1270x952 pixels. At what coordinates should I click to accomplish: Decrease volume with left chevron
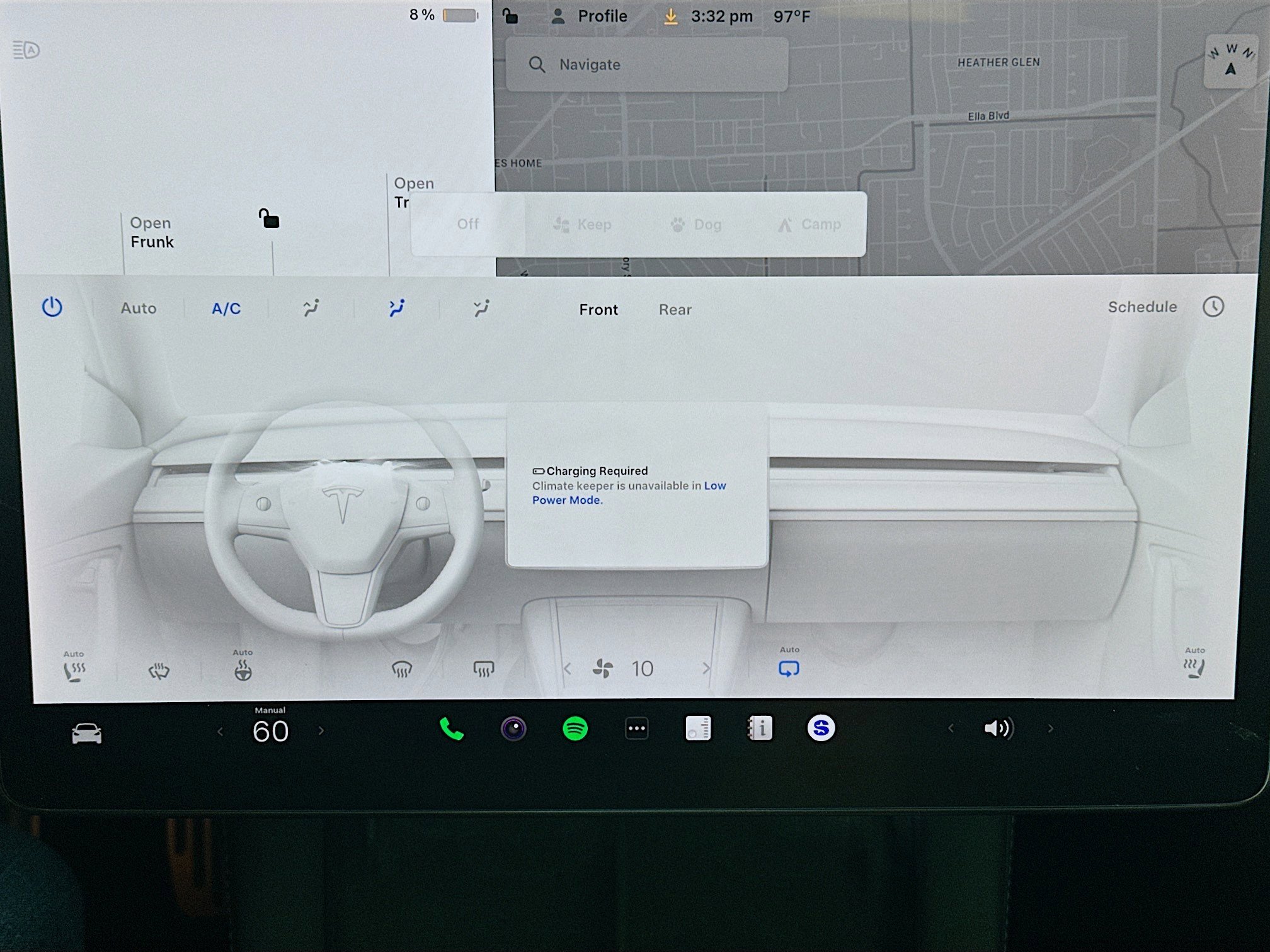(x=951, y=728)
